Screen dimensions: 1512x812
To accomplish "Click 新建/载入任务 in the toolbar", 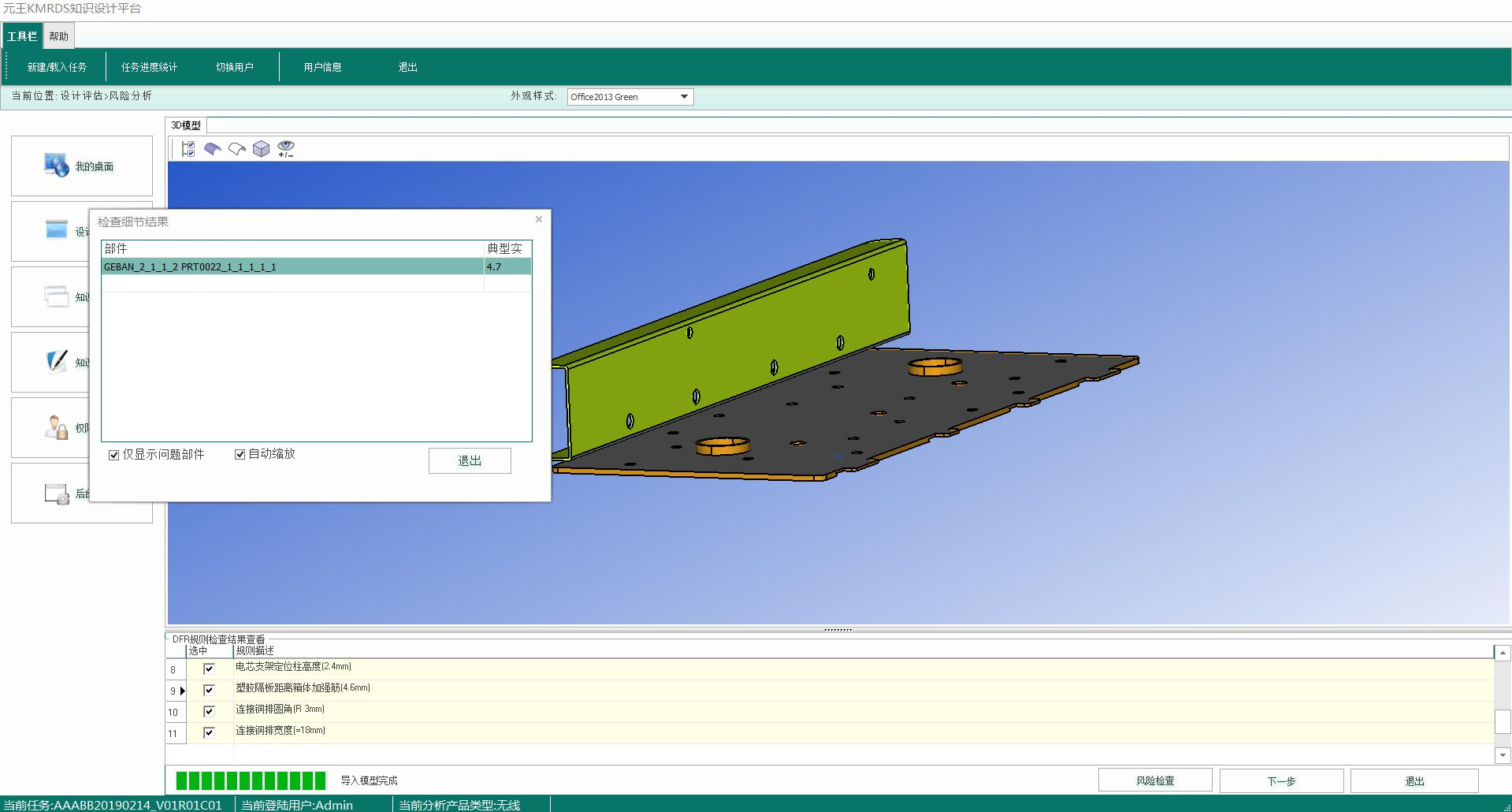I will pos(57,67).
